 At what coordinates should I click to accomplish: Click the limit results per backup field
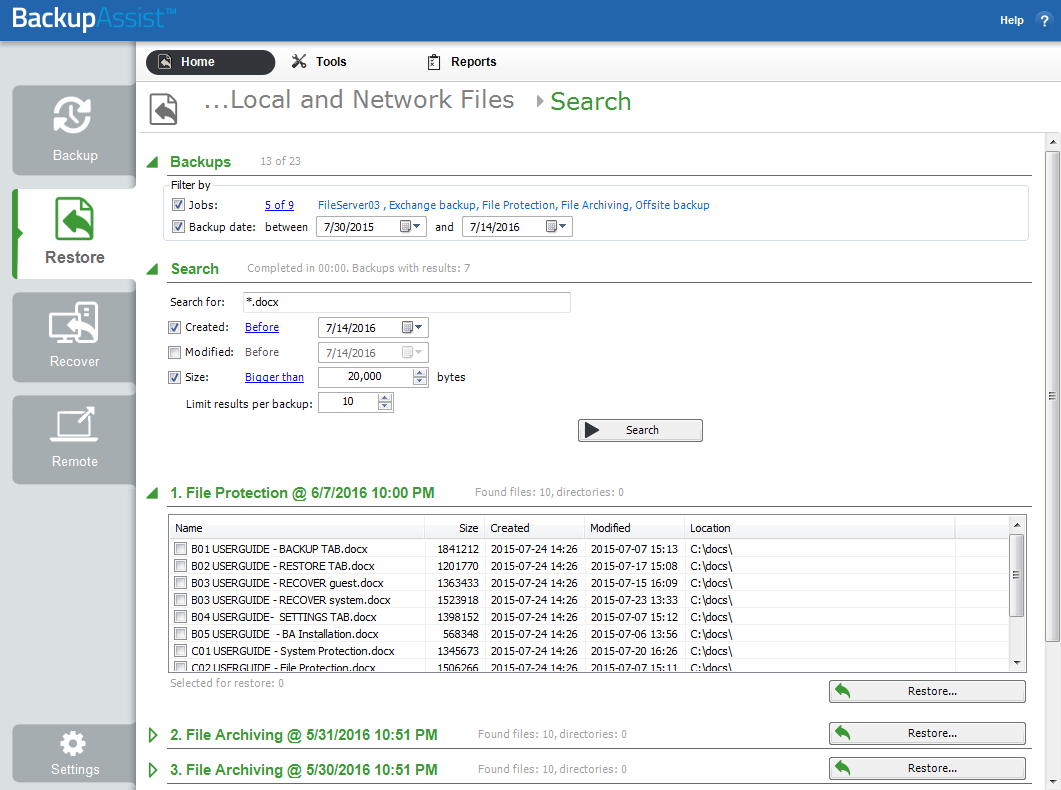[x=348, y=402]
